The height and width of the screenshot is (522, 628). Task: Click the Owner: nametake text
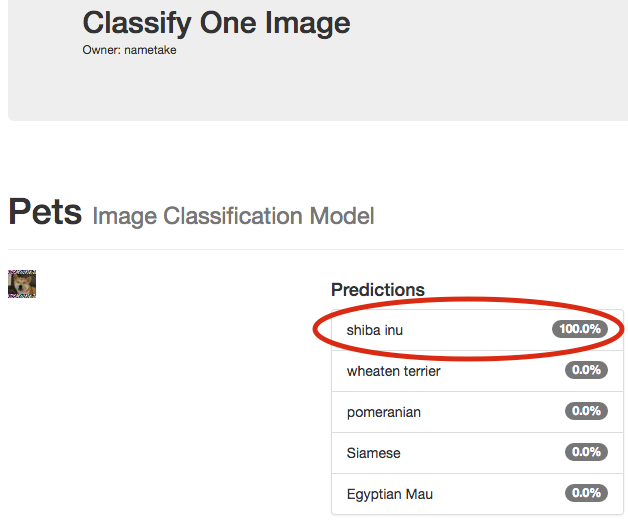click(129, 50)
